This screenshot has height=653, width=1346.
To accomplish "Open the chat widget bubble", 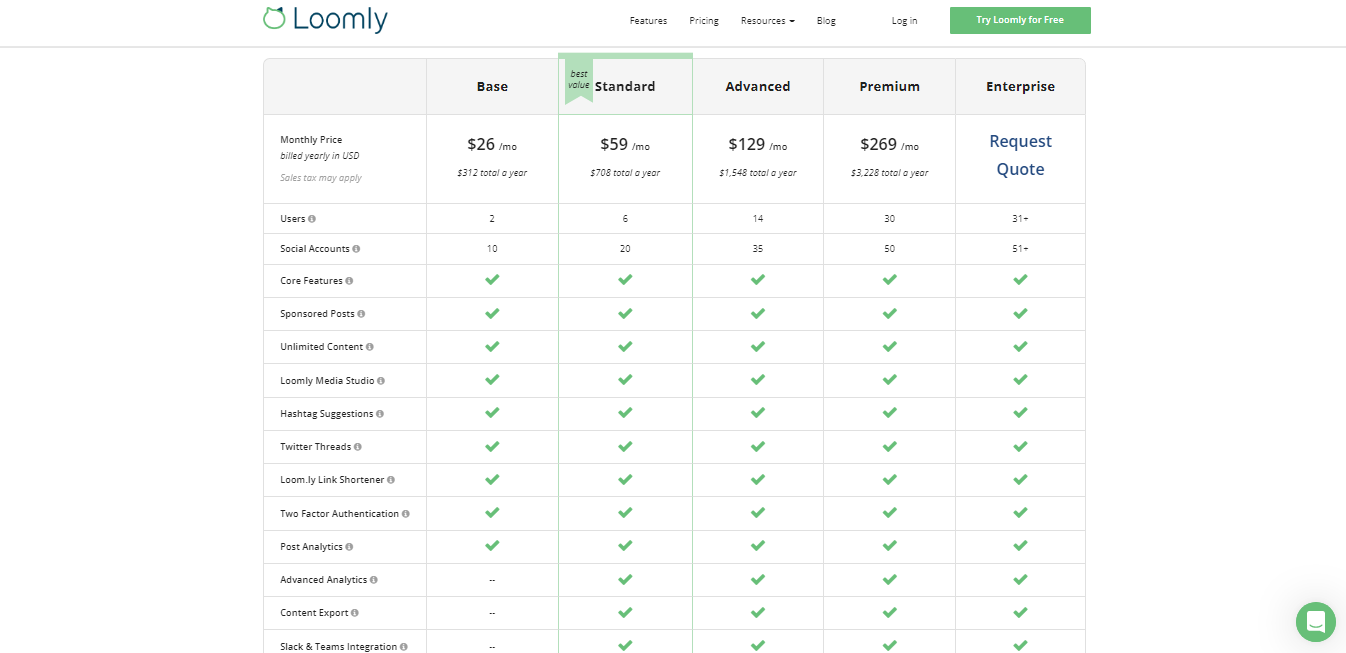I will coord(1316,622).
